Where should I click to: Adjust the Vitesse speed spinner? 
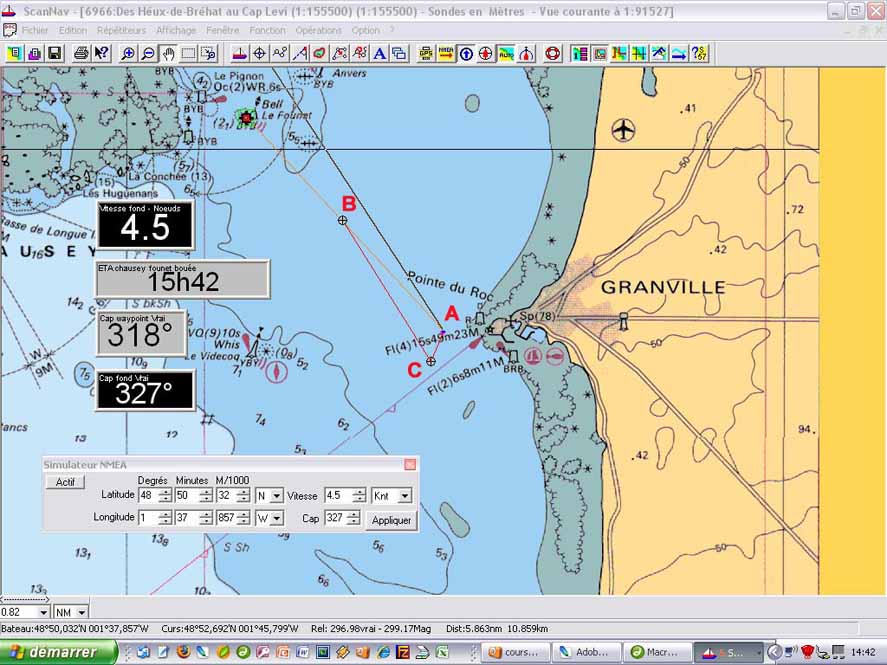(x=359, y=496)
